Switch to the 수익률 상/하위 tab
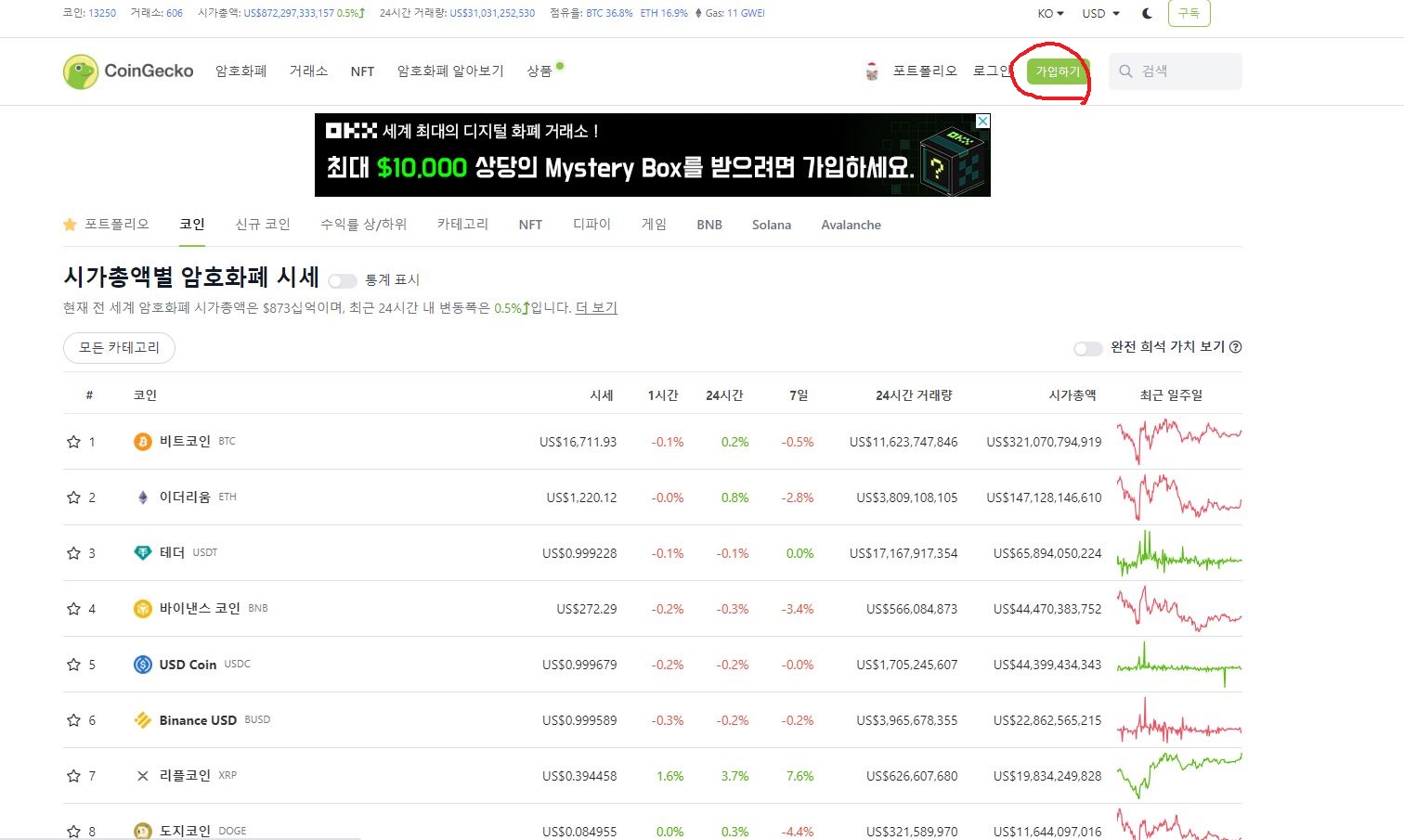This screenshot has height=840, width=1404. point(364,225)
